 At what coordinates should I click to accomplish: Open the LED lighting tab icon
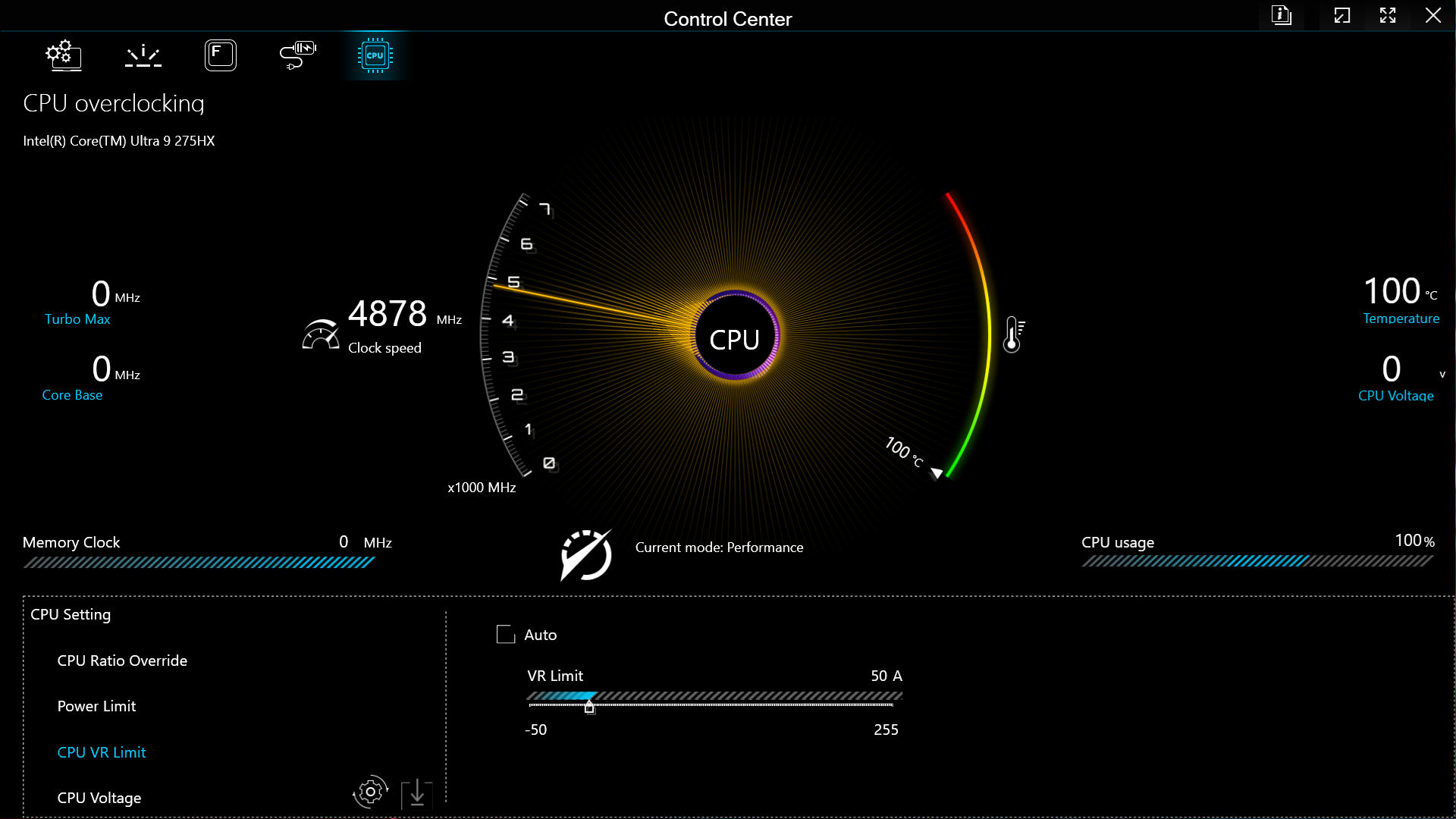[x=143, y=55]
